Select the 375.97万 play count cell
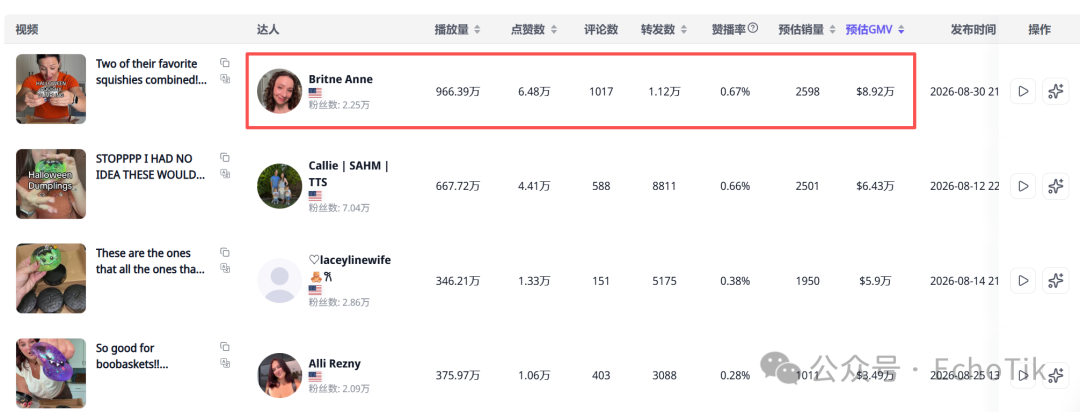1080x412 pixels. point(457,375)
